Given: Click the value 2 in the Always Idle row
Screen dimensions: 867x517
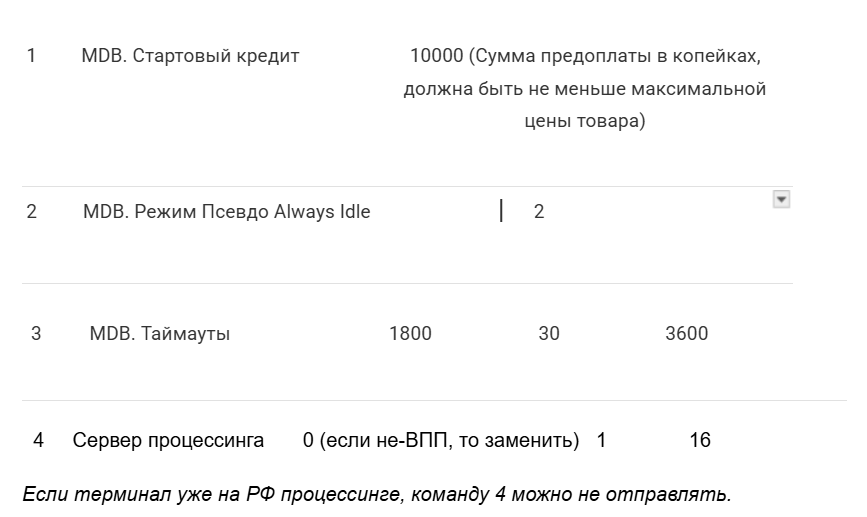Looking at the screenshot, I should tap(539, 212).
